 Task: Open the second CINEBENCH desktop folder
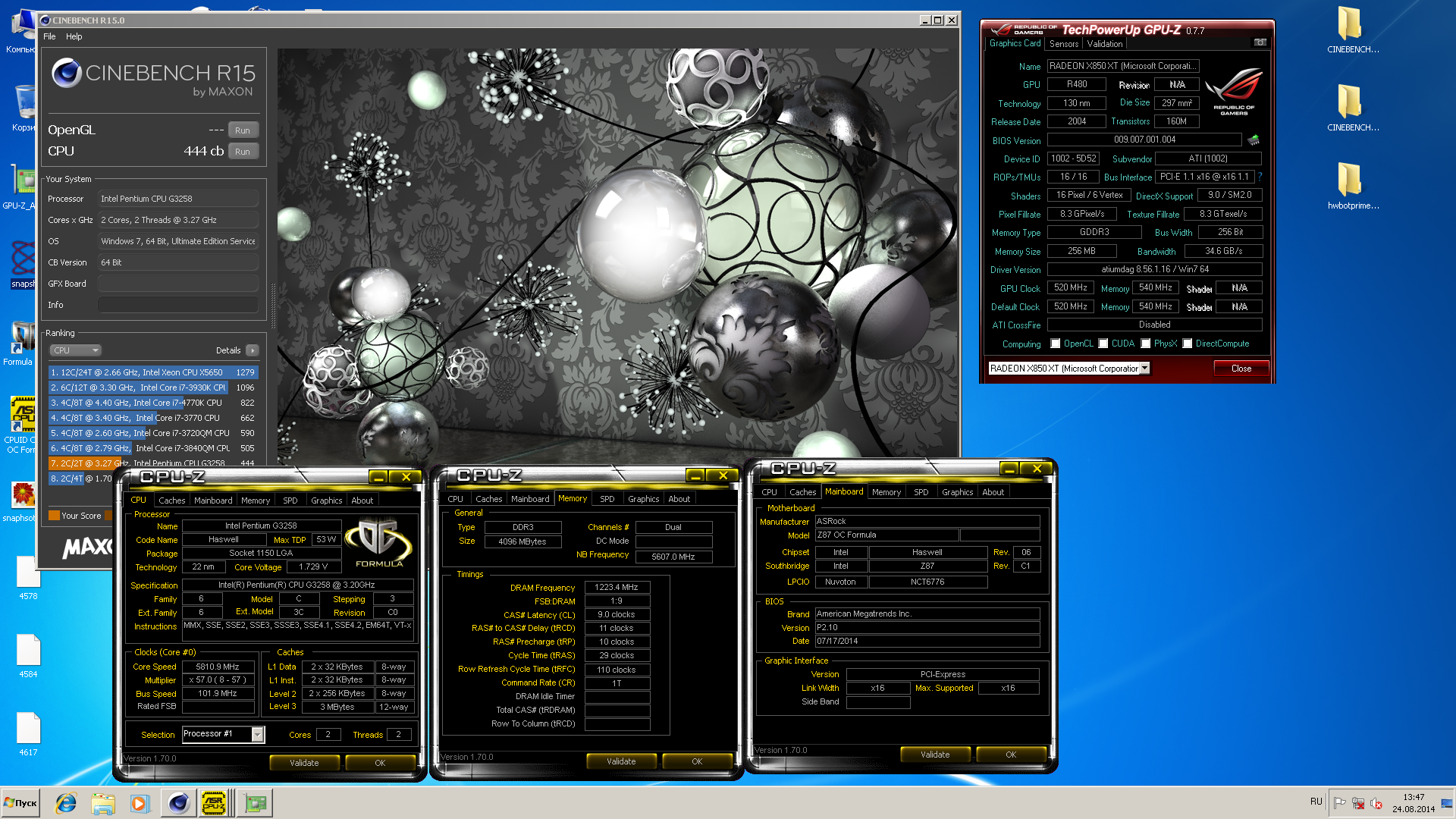pos(1353,108)
